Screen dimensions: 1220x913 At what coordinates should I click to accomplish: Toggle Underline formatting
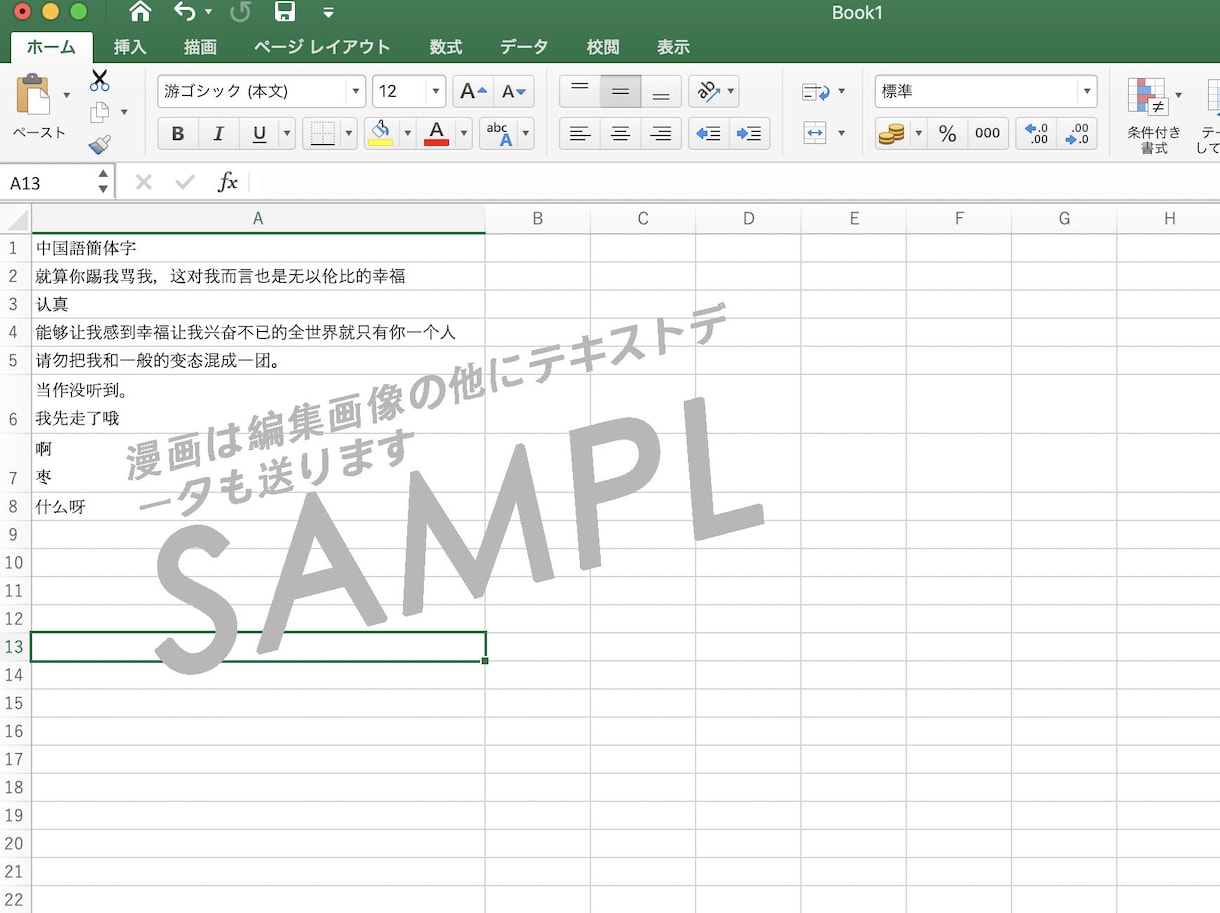point(259,133)
